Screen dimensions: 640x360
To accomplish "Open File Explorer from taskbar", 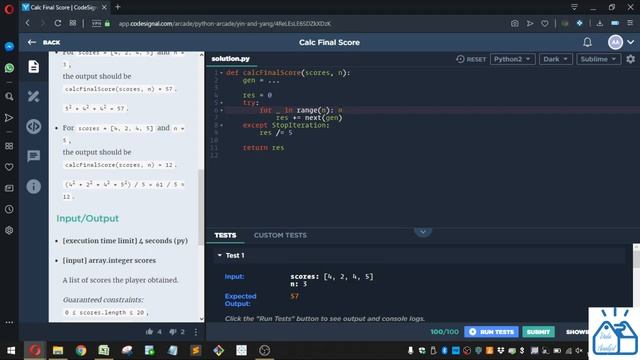I will click(x=58, y=350).
